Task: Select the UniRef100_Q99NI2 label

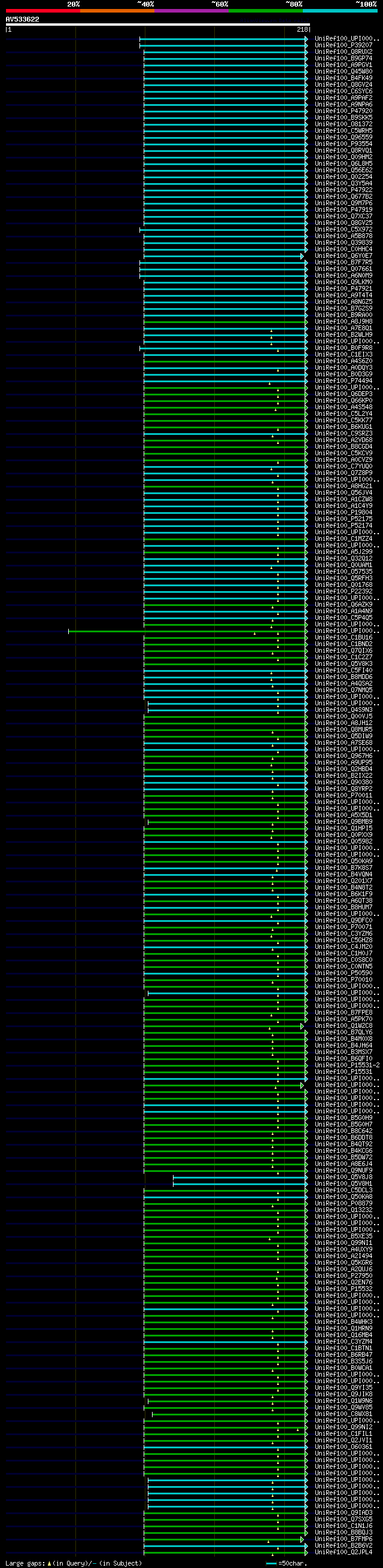Action: [344, 1427]
